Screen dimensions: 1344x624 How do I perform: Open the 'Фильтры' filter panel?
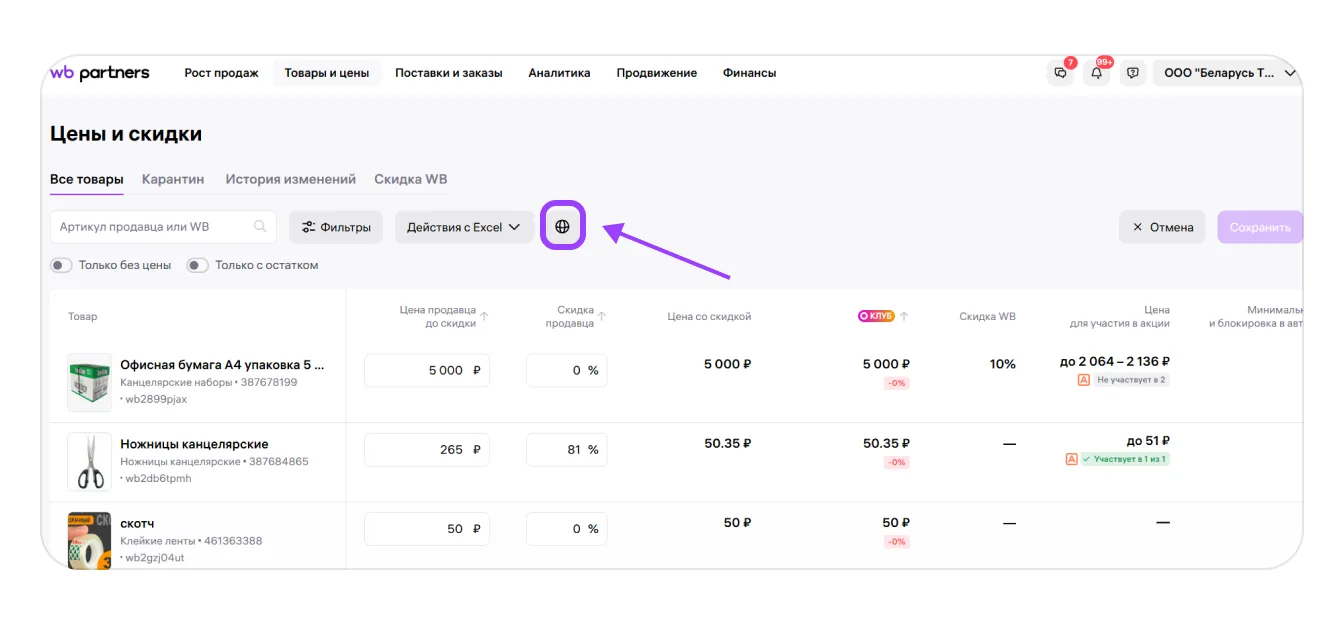(x=337, y=227)
